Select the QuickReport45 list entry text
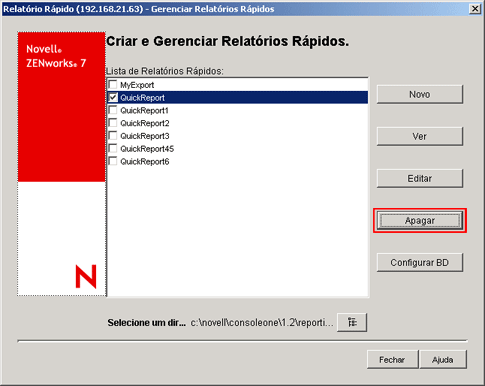The width and height of the screenshot is (485, 386). coord(147,149)
